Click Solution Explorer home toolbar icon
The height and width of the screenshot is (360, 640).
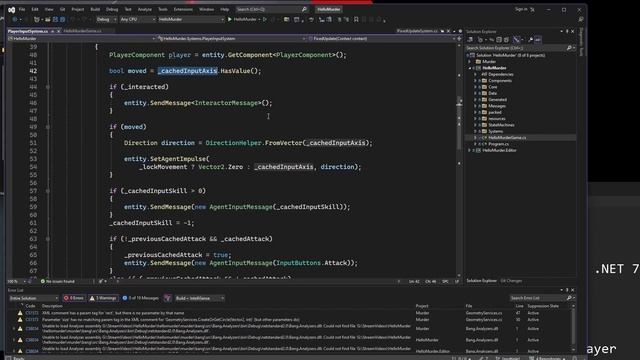[x=470, y=40]
